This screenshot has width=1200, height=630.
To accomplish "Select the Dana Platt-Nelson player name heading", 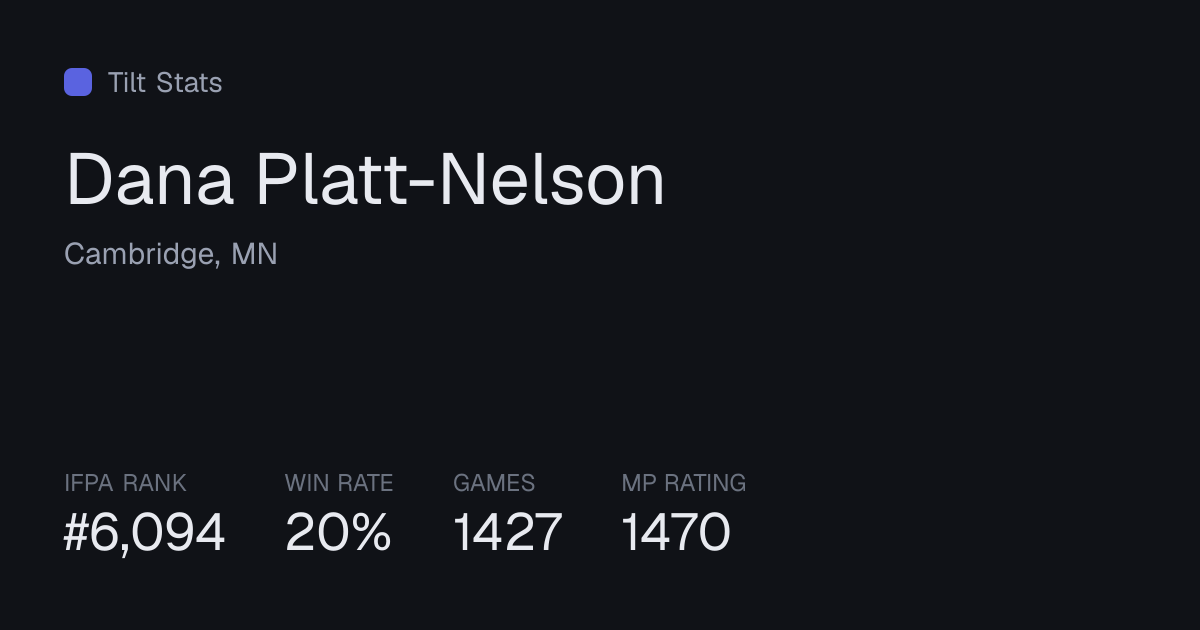I will (x=365, y=180).
